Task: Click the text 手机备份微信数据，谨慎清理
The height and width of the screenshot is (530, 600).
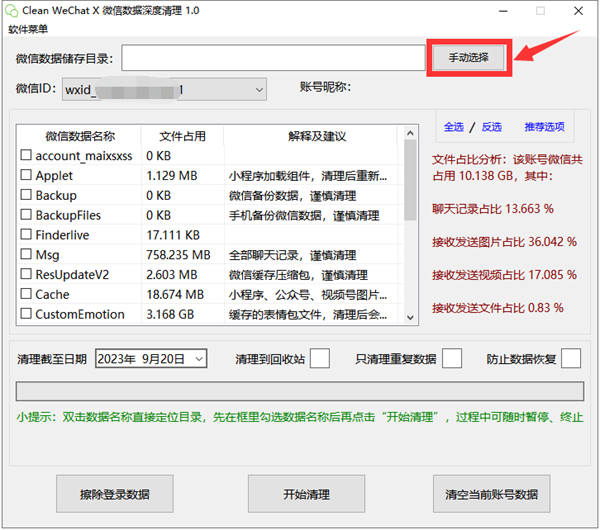Action: pyautogui.click(x=304, y=216)
